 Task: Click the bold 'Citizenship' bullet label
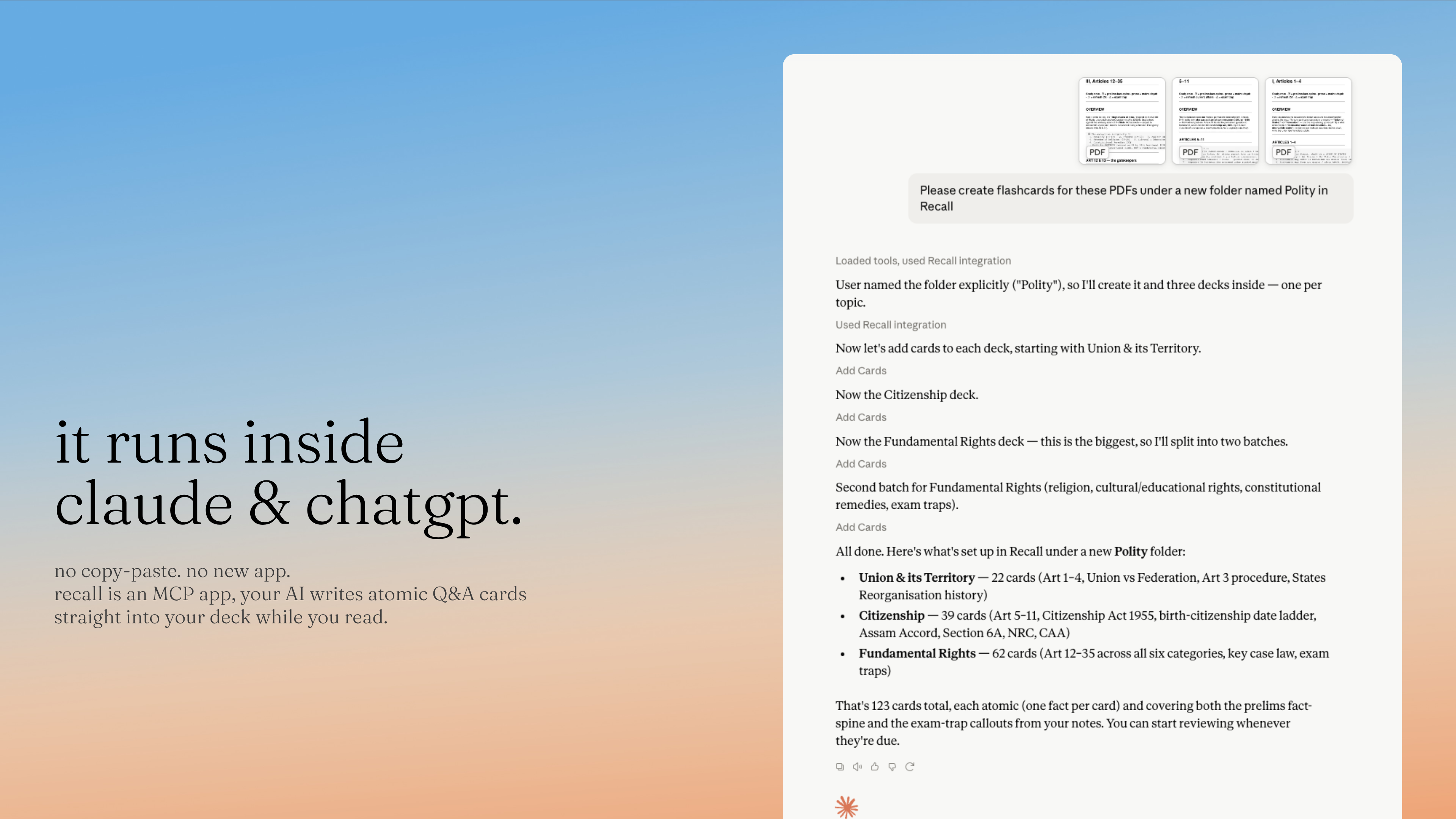[x=891, y=615]
